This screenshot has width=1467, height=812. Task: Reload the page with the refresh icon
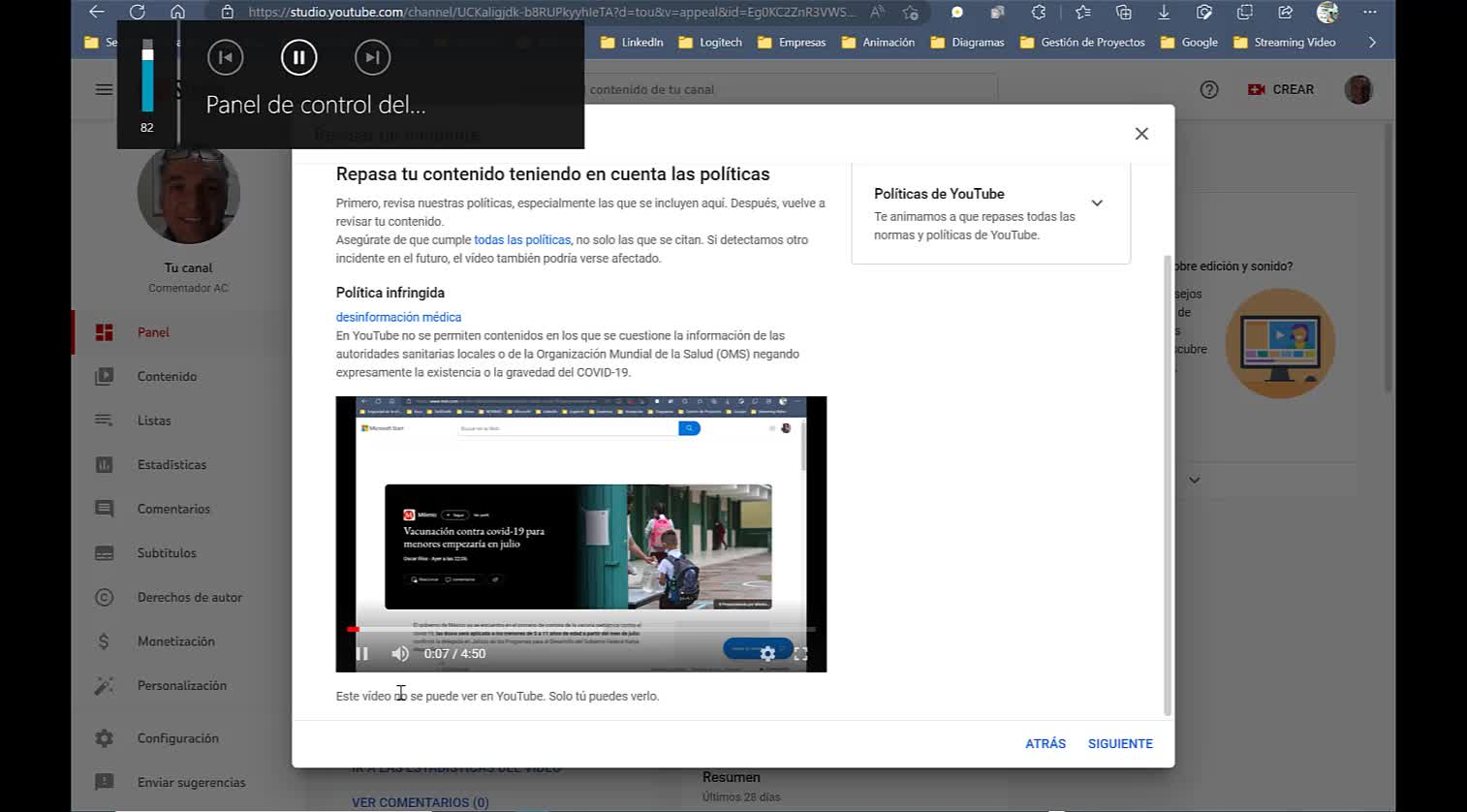pyautogui.click(x=138, y=12)
